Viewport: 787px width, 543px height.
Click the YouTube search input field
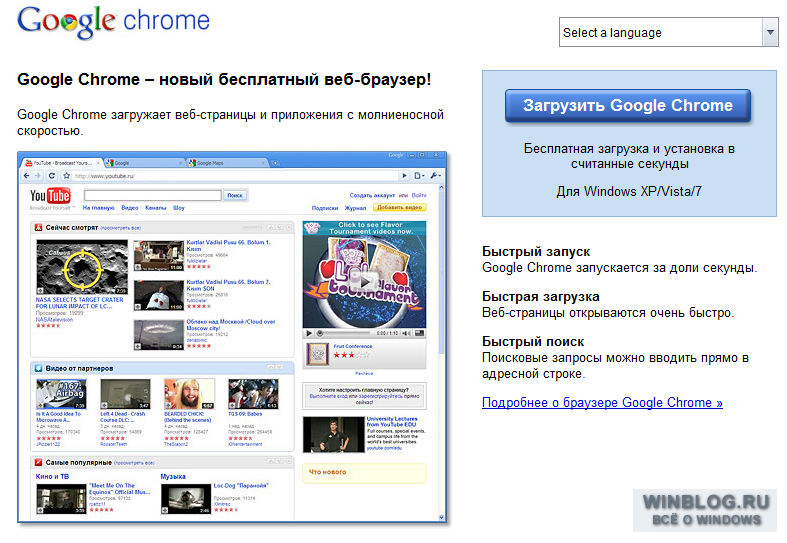pyautogui.click(x=153, y=195)
